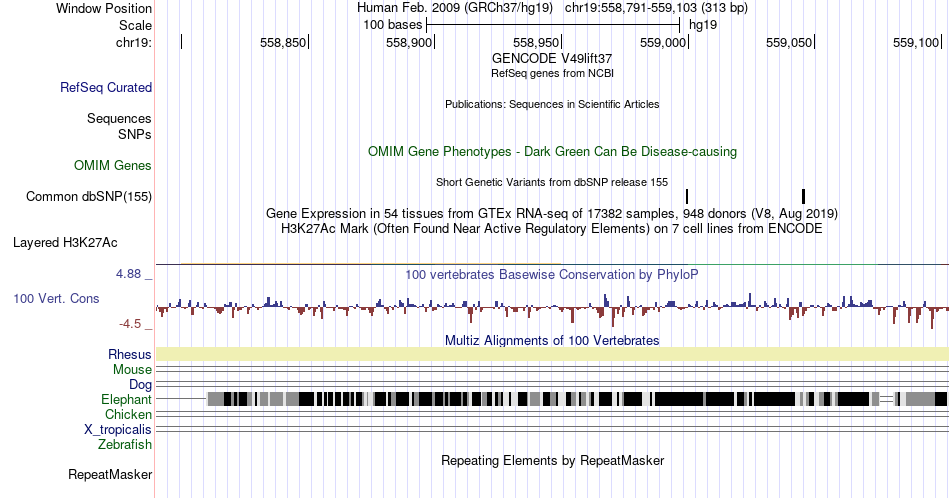Click the Elephant alignment blocks track
Viewport: 950px width, 498px height.
tap(552, 399)
